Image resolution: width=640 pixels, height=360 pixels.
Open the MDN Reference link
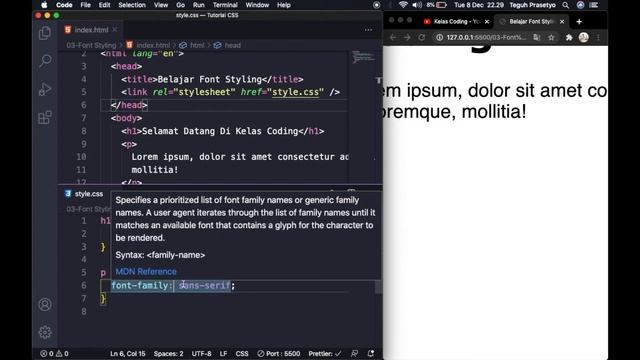pos(146,271)
